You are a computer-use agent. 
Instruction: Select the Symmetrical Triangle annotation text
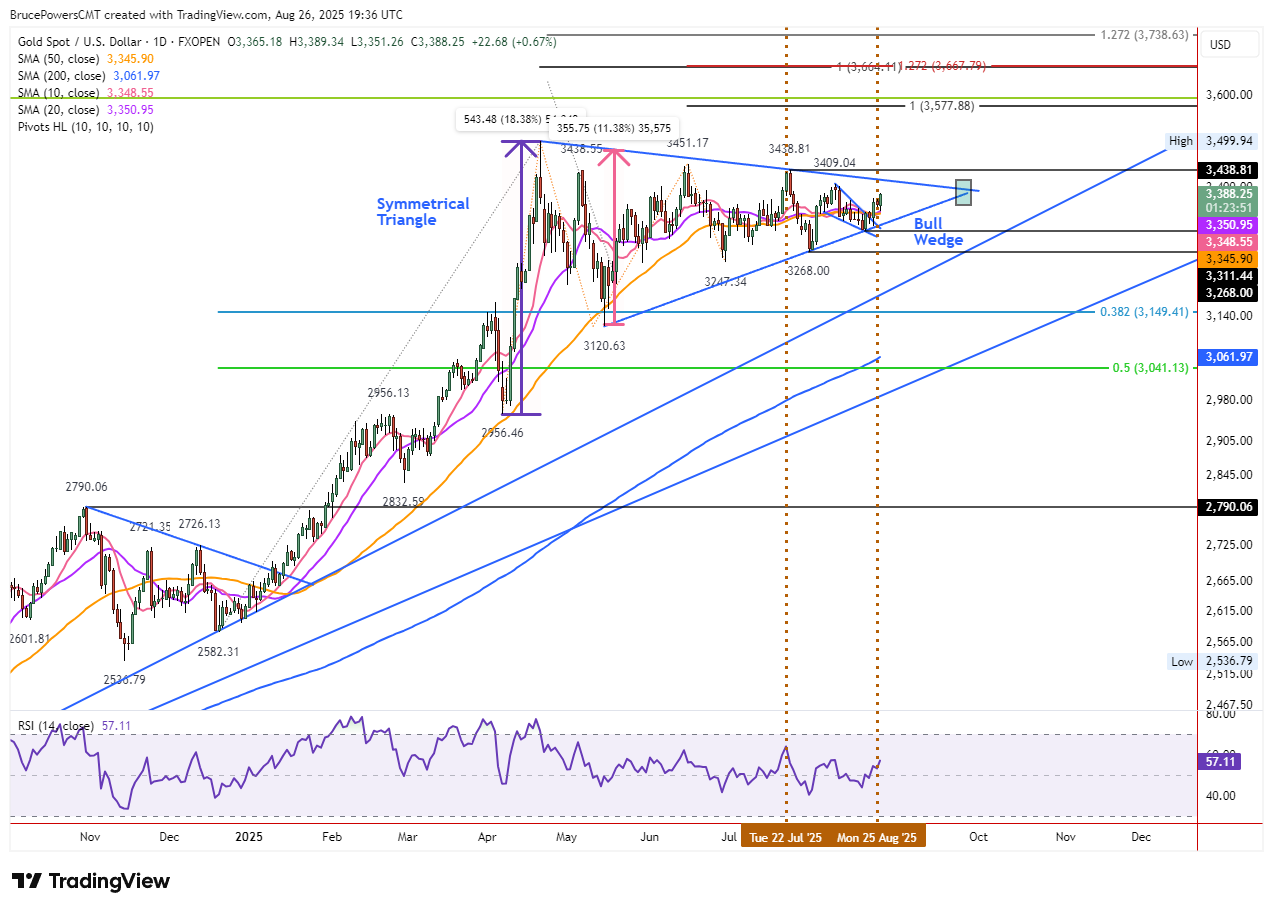423,212
